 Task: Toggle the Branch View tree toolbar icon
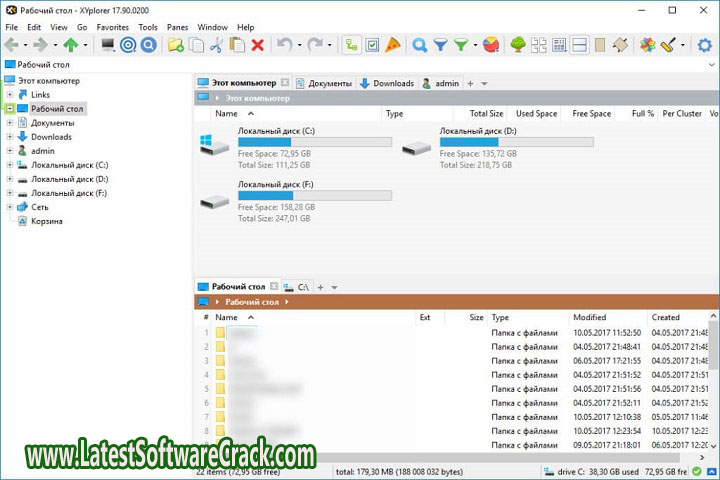tap(351, 45)
